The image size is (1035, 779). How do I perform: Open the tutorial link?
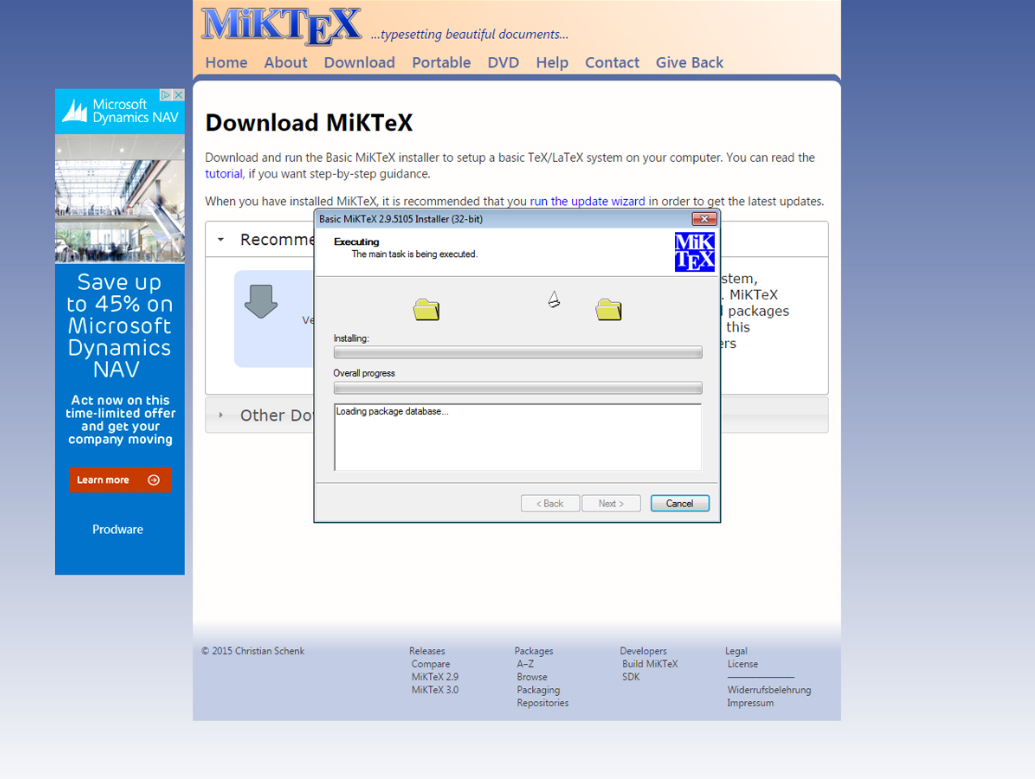pyautogui.click(x=224, y=174)
